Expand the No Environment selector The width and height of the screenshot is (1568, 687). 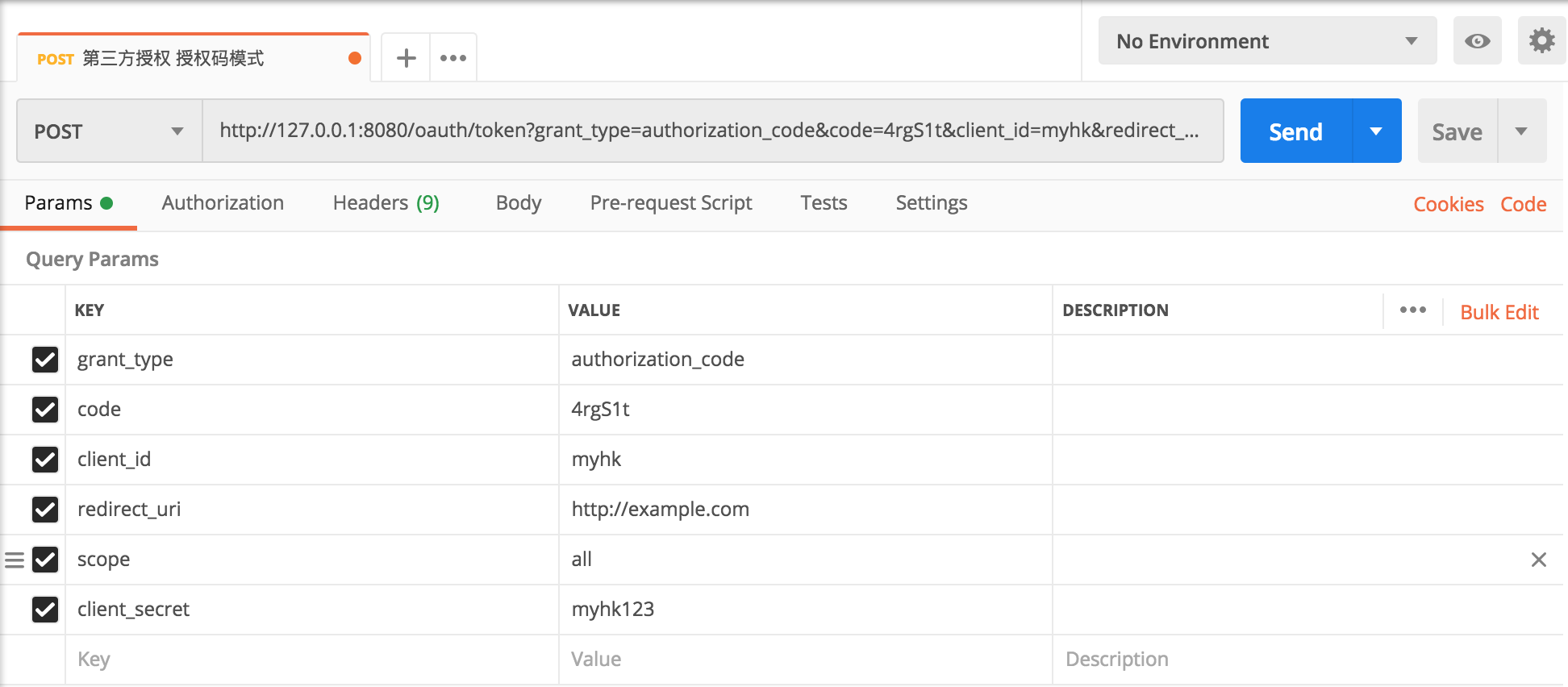(1267, 41)
